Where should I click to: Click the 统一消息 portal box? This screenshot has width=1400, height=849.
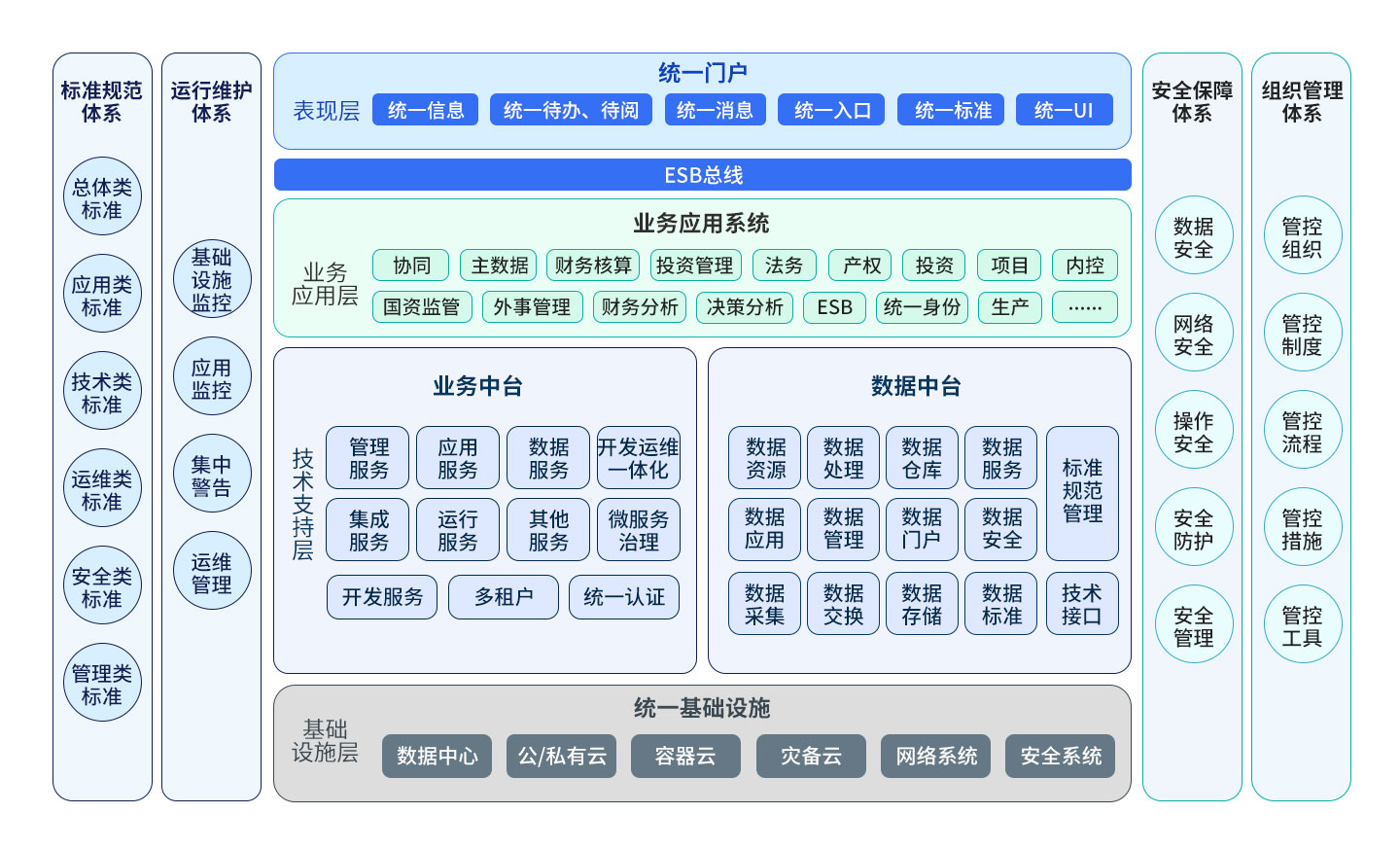tap(716, 110)
